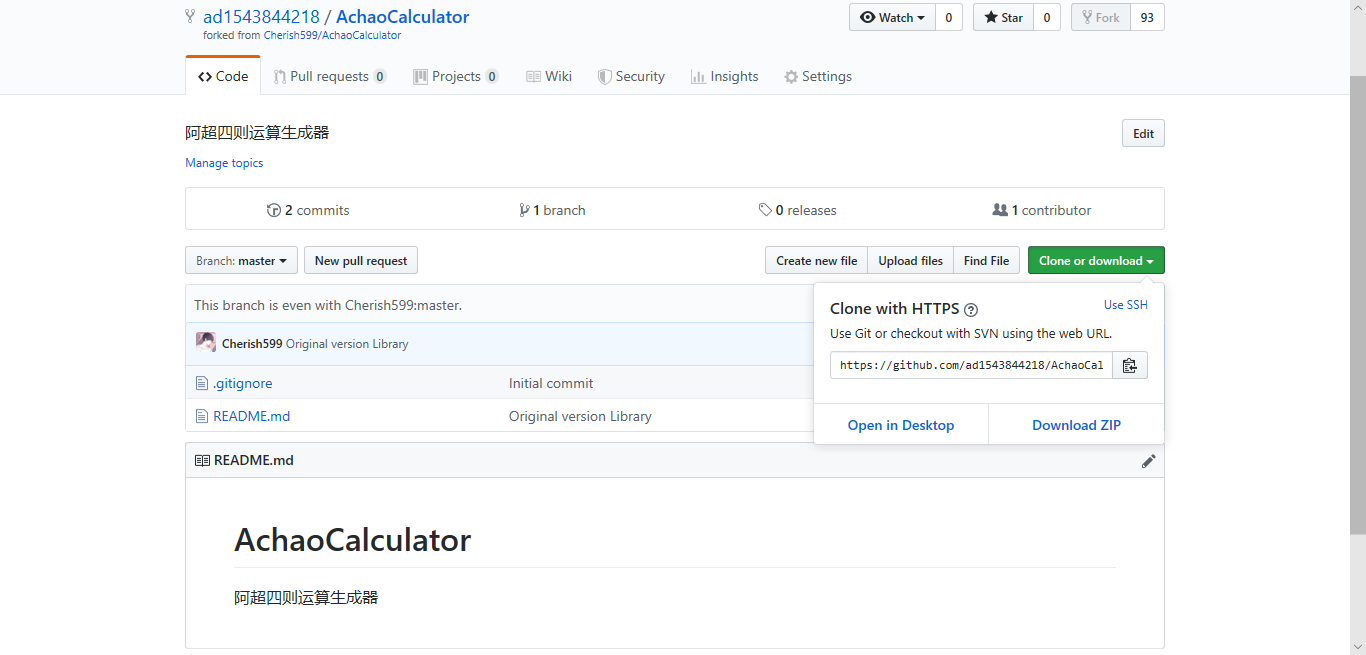
Task: Select the HTTPS clone URL field
Action: [971, 365]
